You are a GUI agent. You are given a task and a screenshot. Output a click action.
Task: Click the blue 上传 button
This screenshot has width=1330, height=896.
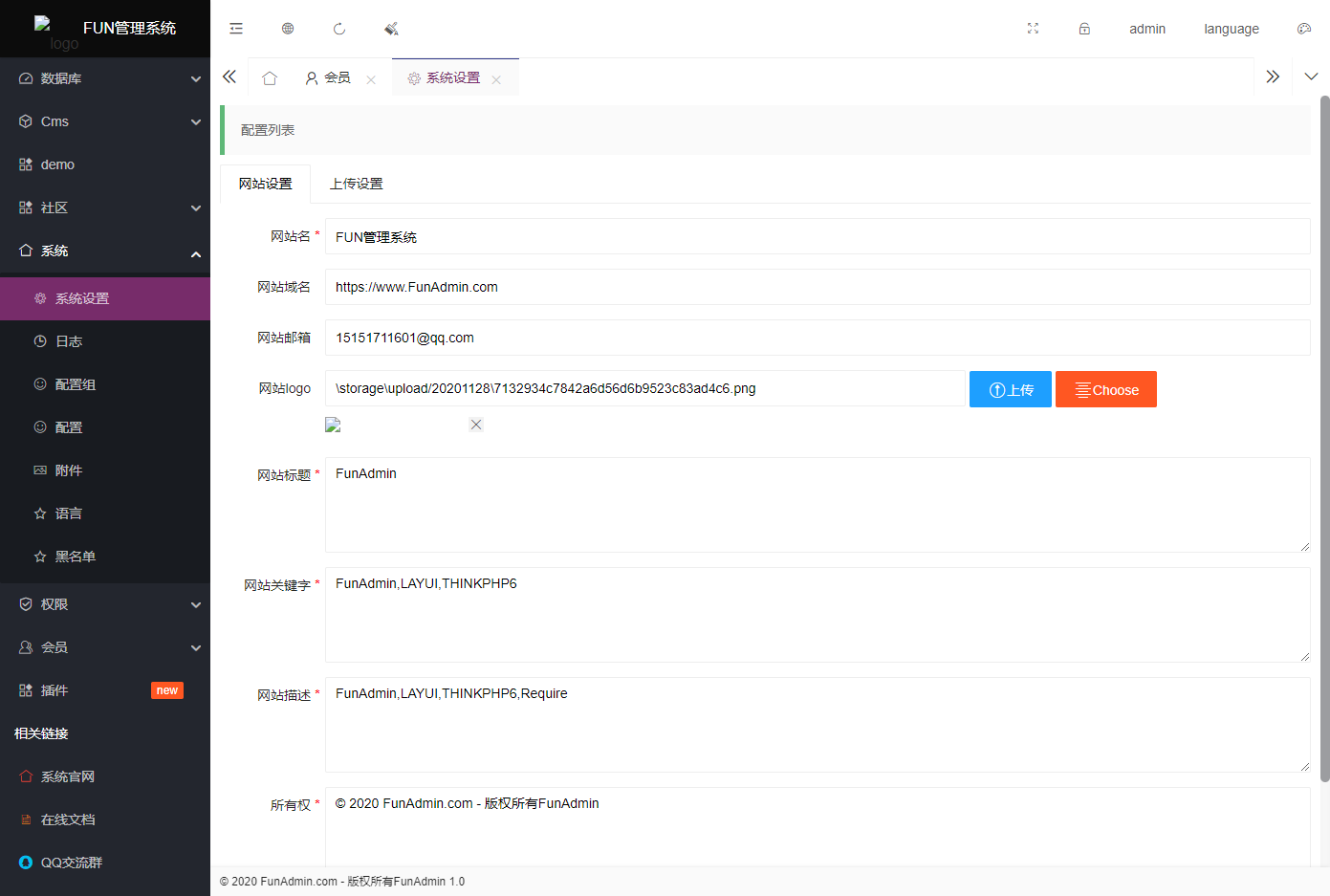pyautogui.click(x=1010, y=389)
